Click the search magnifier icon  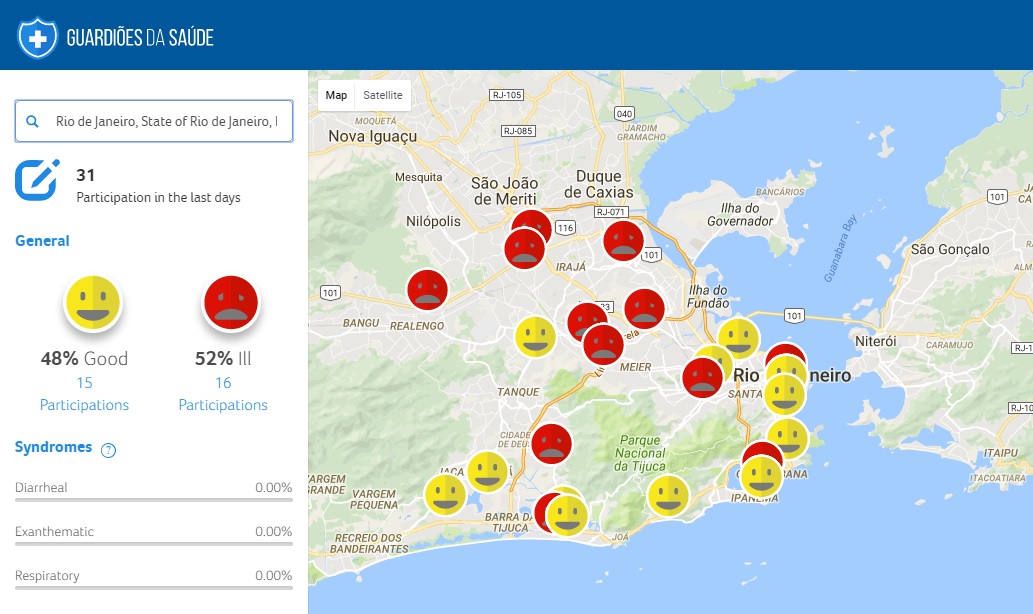click(33, 122)
